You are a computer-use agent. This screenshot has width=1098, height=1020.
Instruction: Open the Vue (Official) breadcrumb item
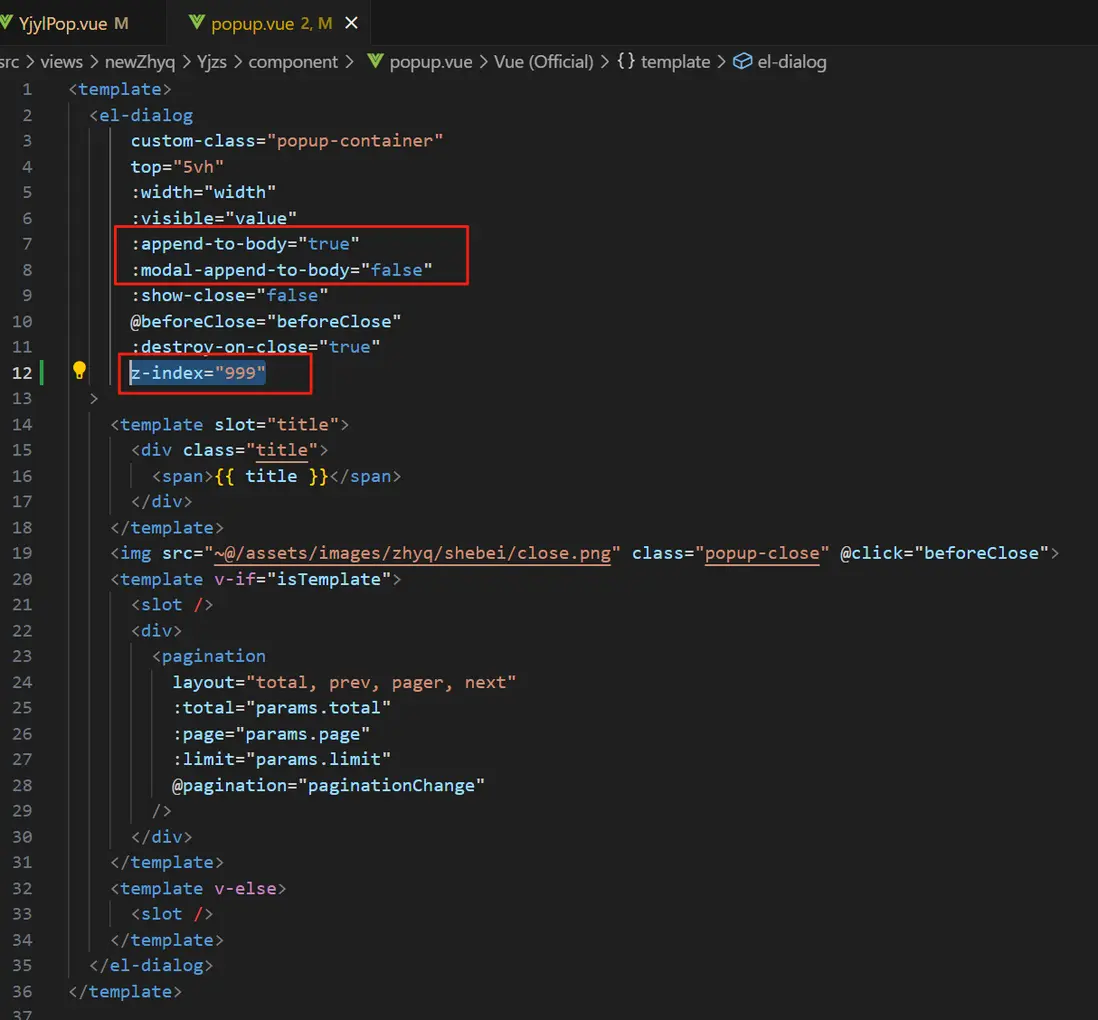(x=543, y=62)
